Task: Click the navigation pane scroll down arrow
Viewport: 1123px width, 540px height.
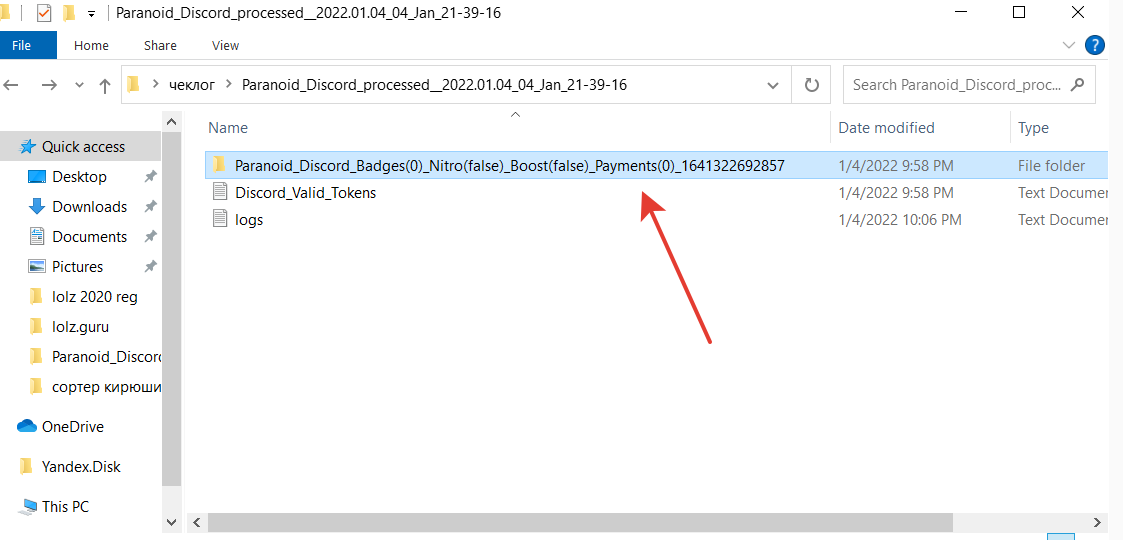Action: (x=171, y=521)
